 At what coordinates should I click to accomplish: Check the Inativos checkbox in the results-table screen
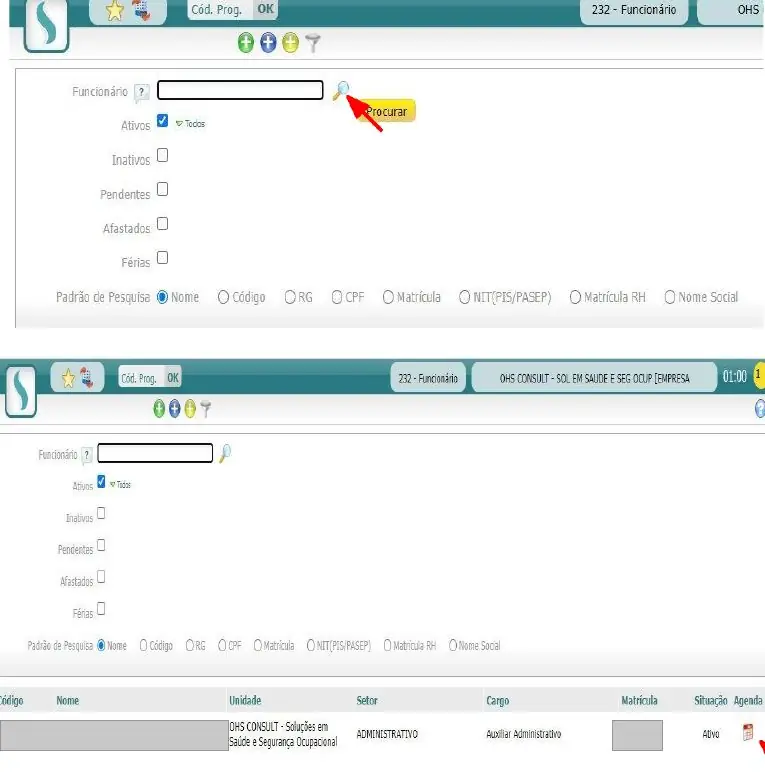[101, 513]
